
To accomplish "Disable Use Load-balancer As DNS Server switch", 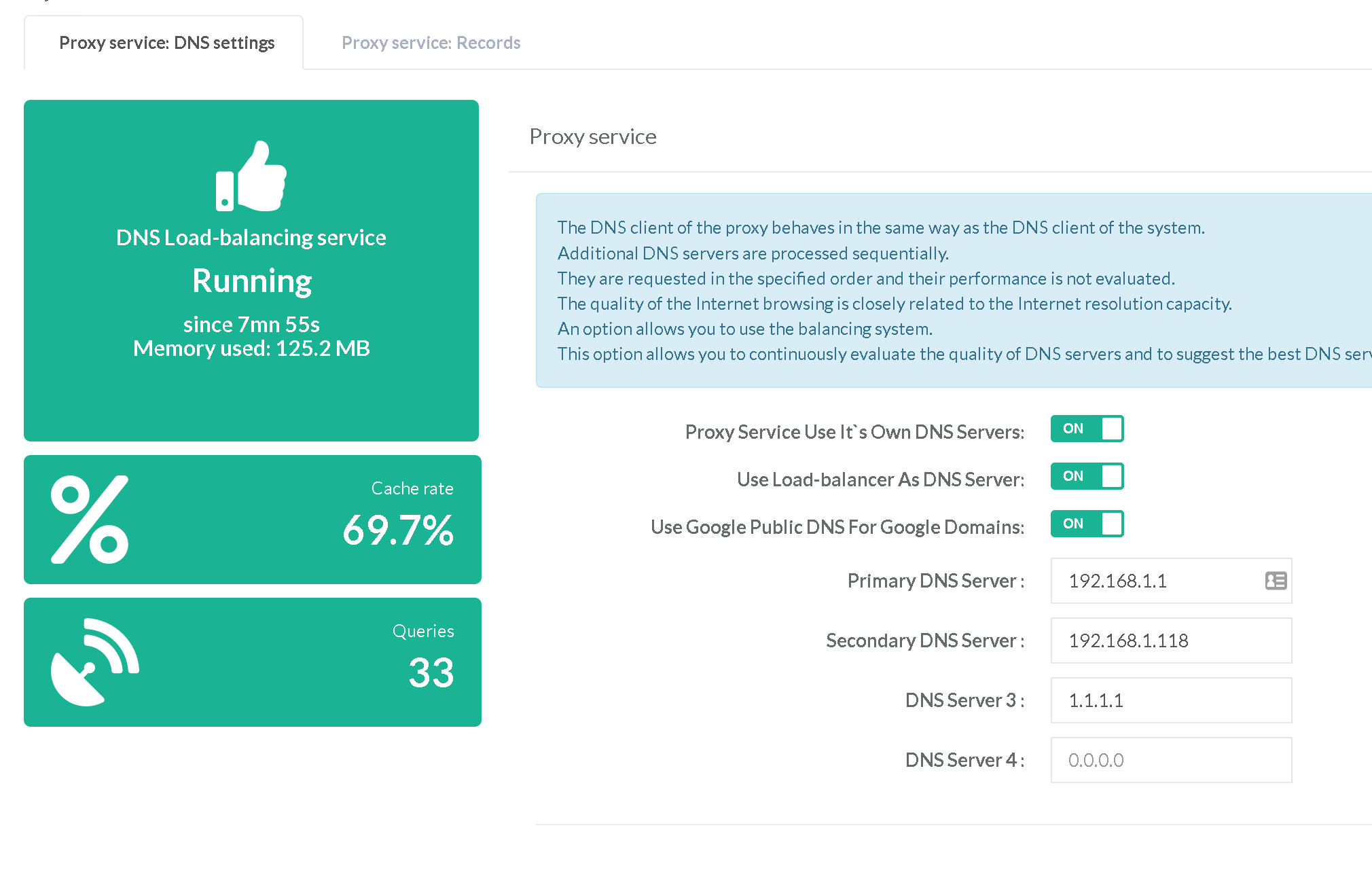I will pos(1087,476).
